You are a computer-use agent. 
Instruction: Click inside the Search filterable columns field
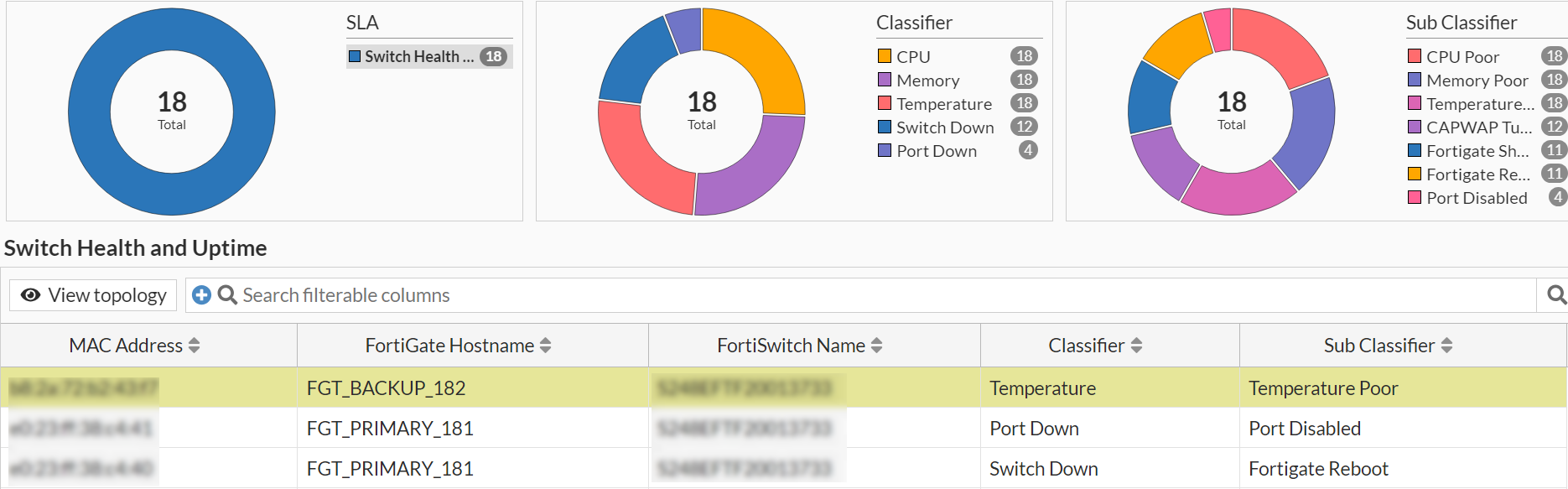click(419, 295)
